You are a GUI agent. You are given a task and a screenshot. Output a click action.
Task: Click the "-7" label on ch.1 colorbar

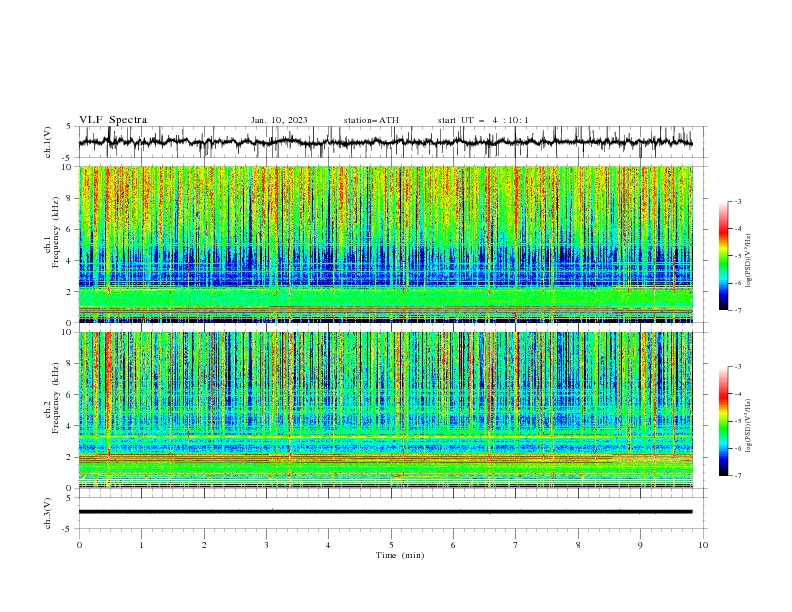coord(738,310)
